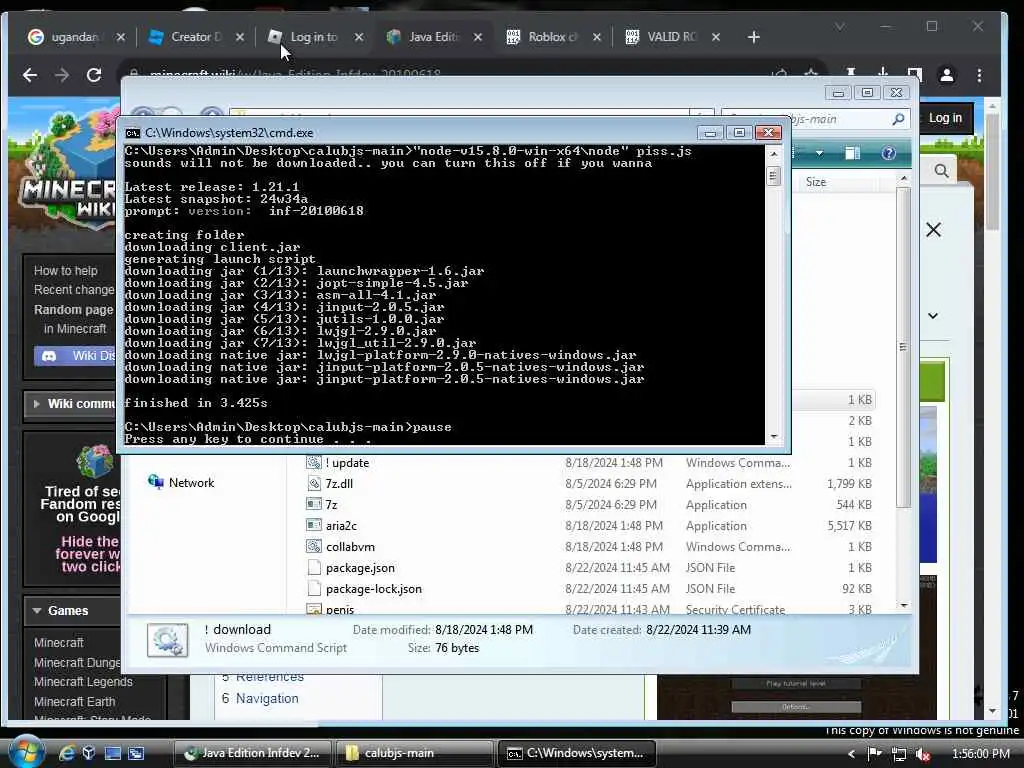Open a new browser tab
This screenshot has width=1024, height=768.
754,37
